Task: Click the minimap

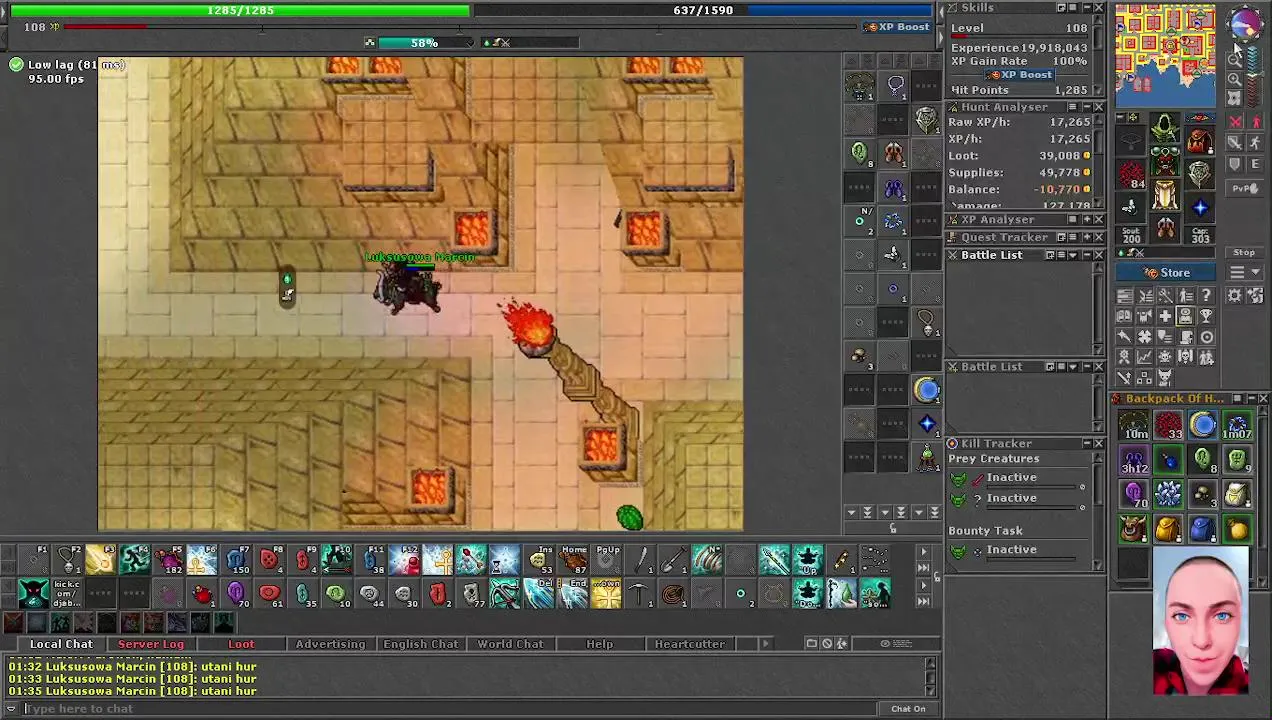Action: pyautogui.click(x=1165, y=56)
